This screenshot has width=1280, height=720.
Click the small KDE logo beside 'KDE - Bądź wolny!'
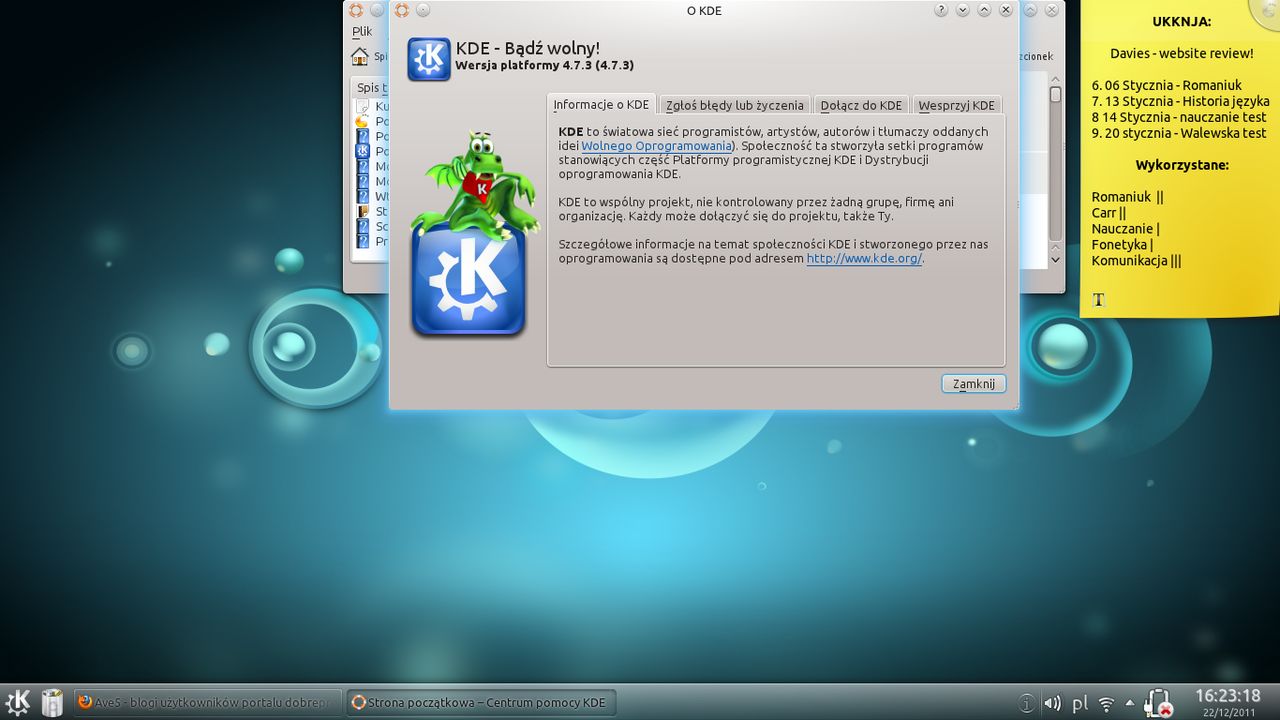point(429,59)
